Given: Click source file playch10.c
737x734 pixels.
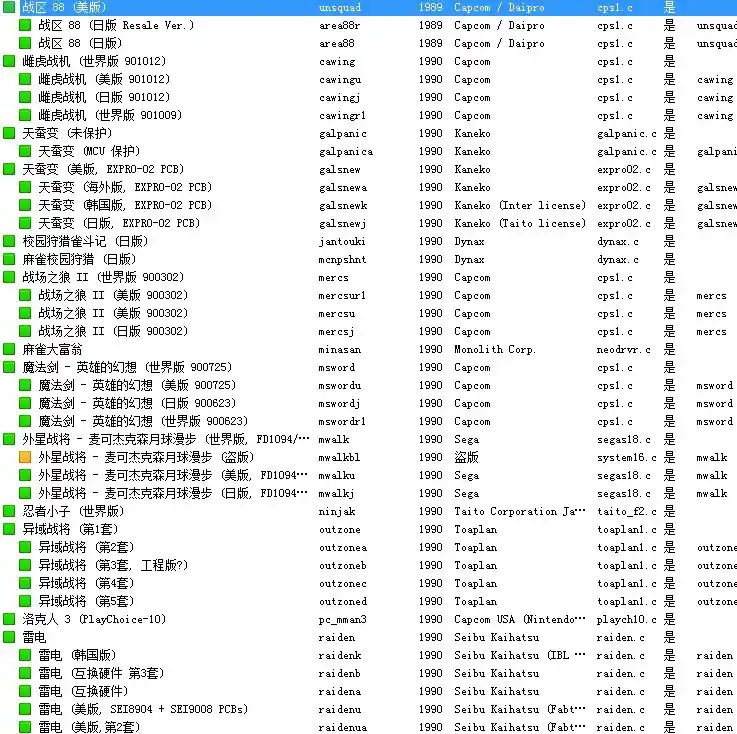Looking at the screenshot, I should click(627, 619).
